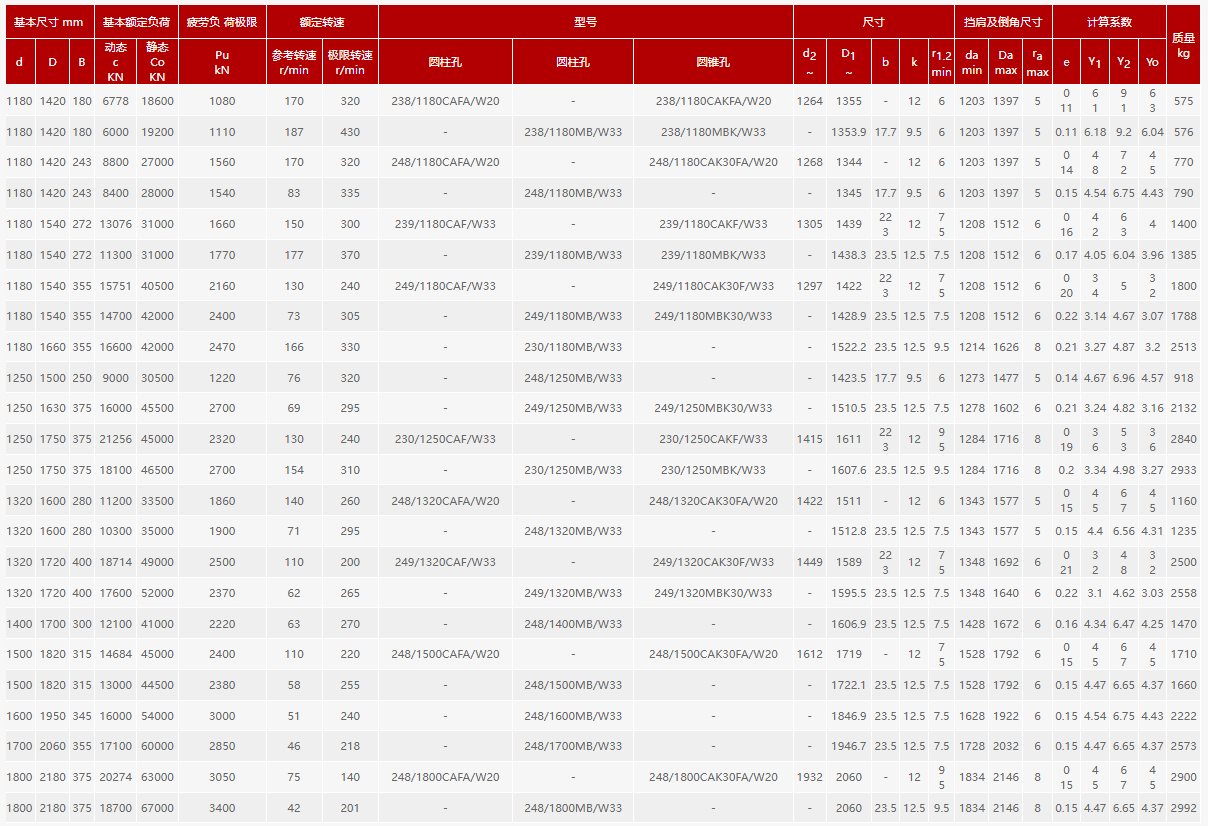
Task: Select the 质量 kg header cell
Action: [x=1184, y=46]
